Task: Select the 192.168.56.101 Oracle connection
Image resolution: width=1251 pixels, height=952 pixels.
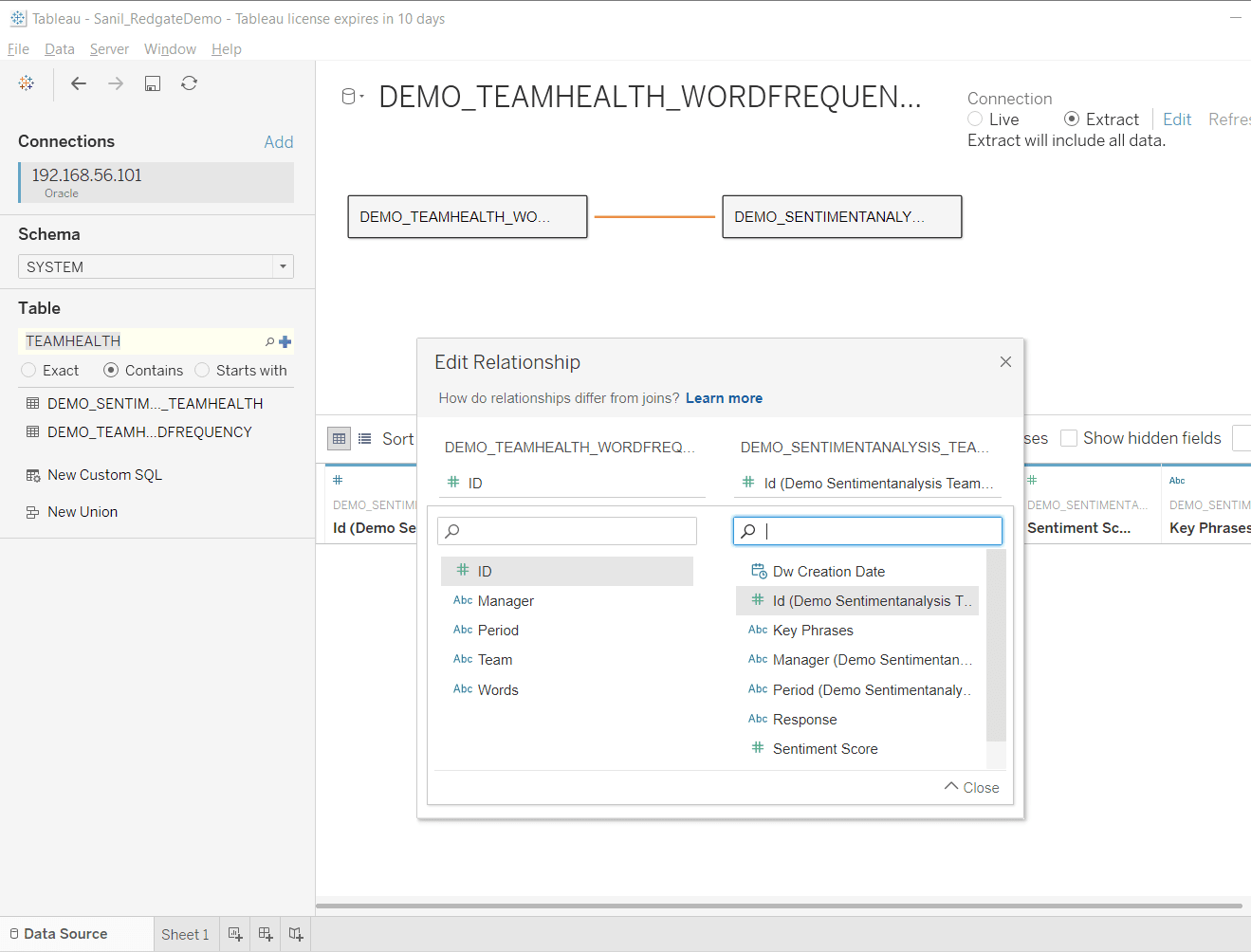Action: (x=156, y=182)
